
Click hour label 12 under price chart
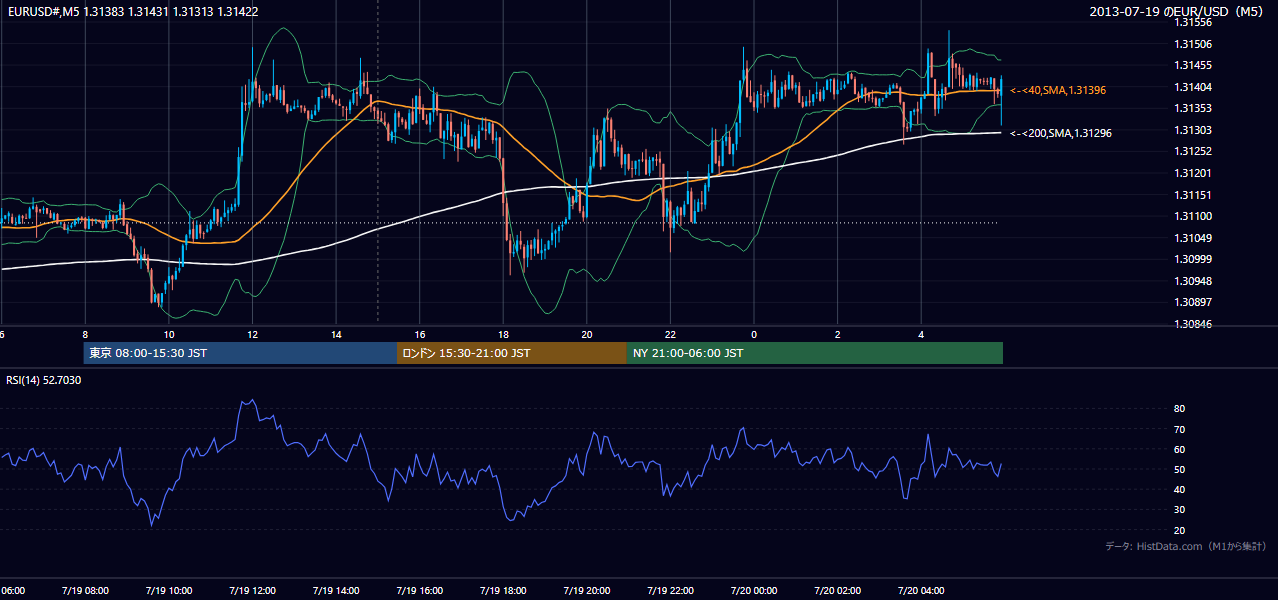253,335
